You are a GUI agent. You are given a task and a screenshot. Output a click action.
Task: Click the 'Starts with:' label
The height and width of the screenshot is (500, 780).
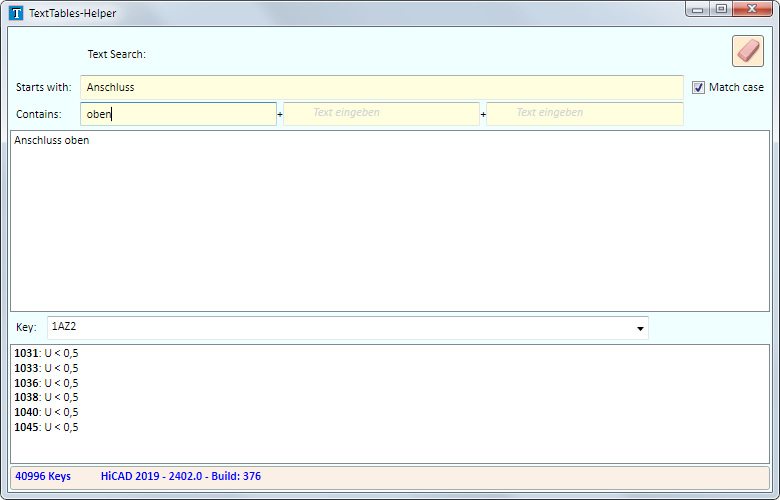point(44,88)
